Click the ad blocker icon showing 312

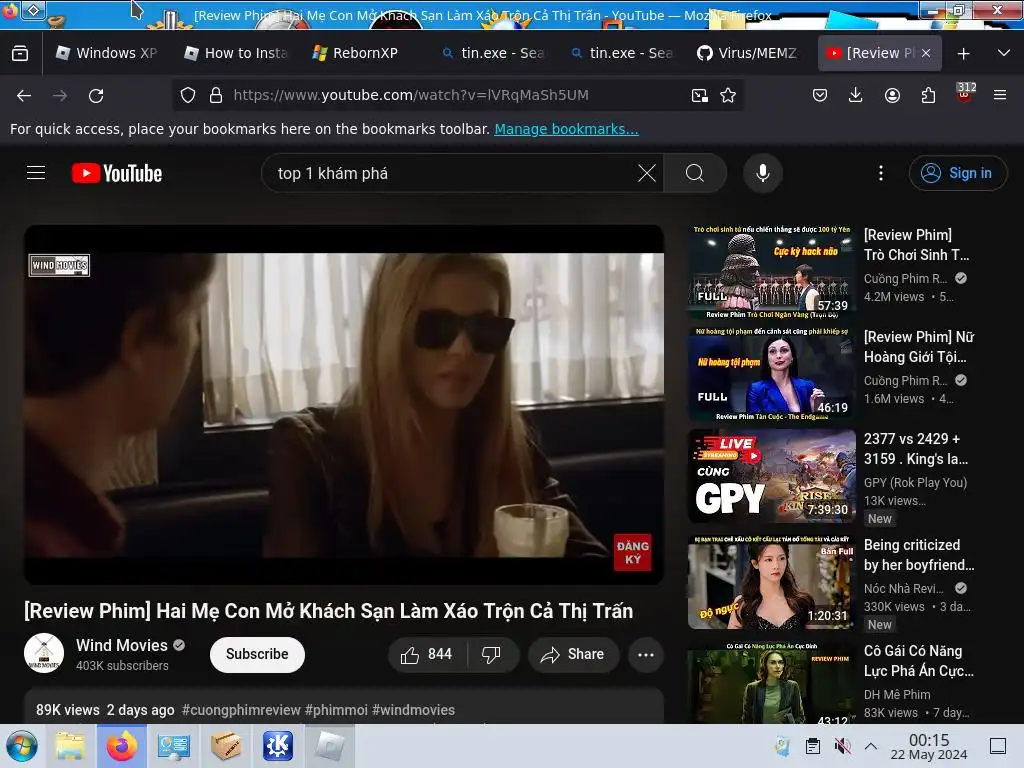point(965,93)
